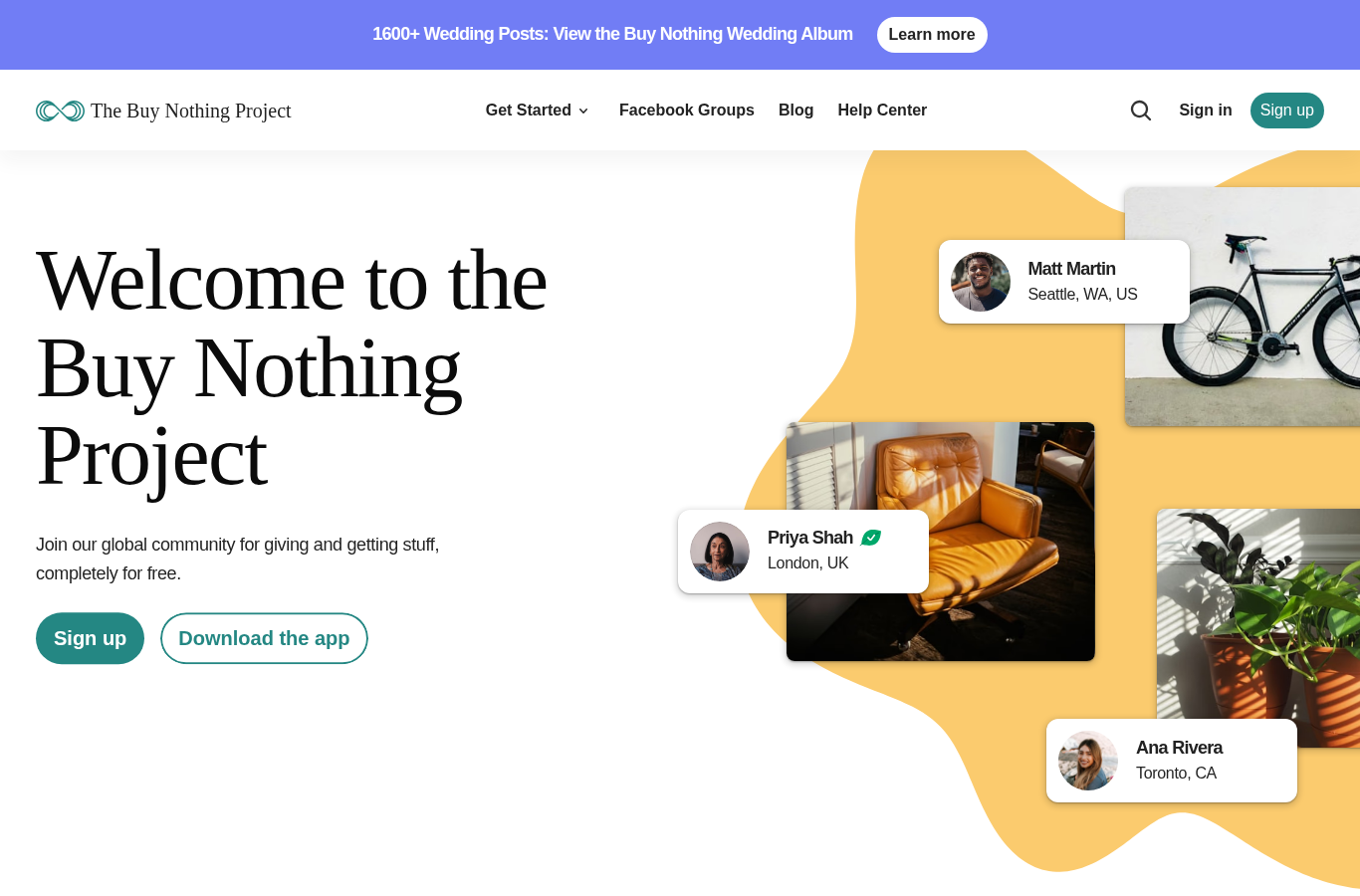Click Learn more in the banner
This screenshot has width=1360, height=896.
[932, 35]
